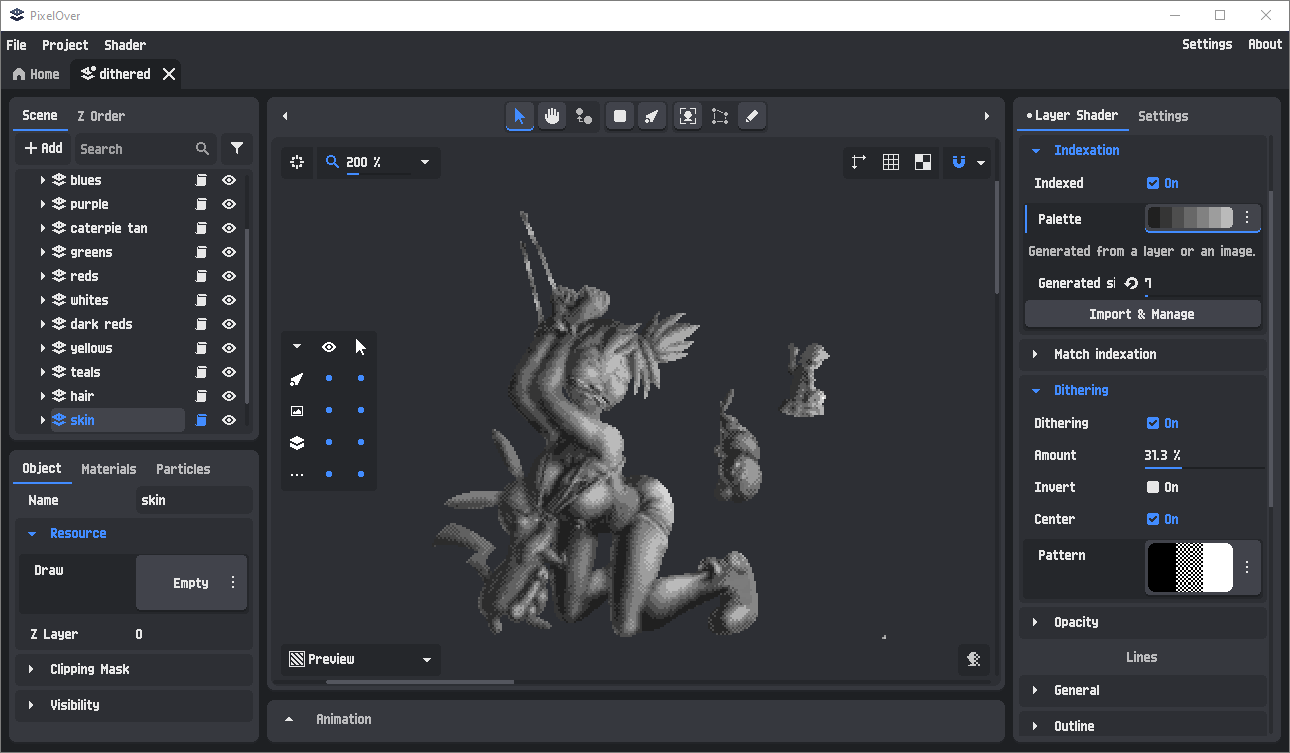This screenshot has height=753, width=1290.
Task: Toggle the grid display icon
Action: tap(891, 162)
